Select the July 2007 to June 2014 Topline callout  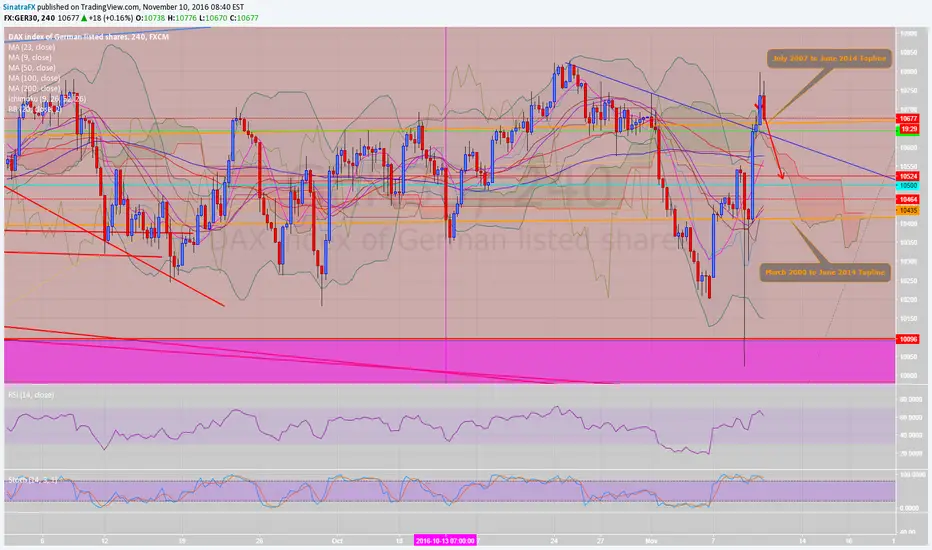pyautogui.click(x=829, y=58)
